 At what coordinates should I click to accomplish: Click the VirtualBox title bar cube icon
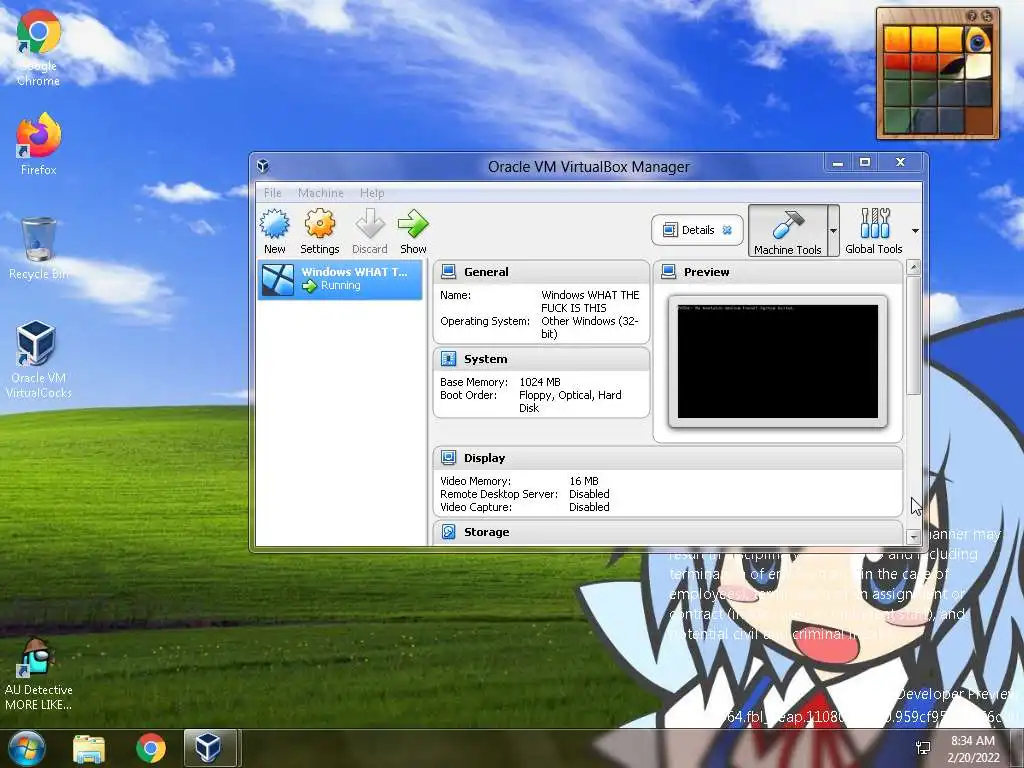[263, 166]
